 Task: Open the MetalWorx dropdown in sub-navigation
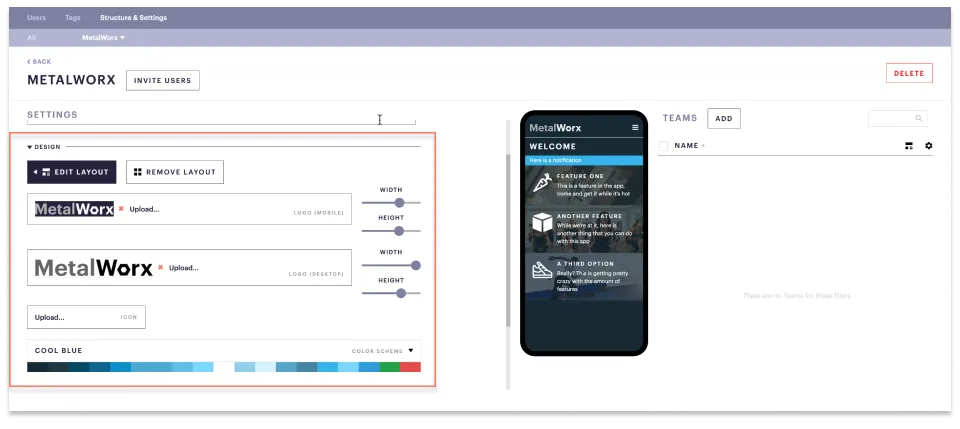point(103,37)
